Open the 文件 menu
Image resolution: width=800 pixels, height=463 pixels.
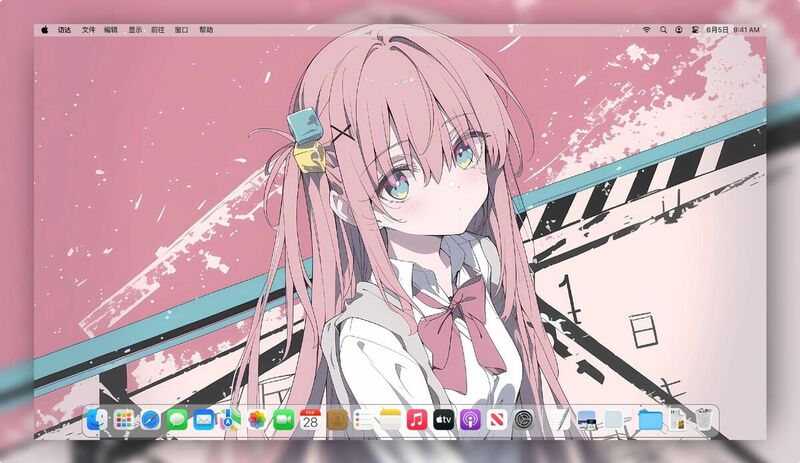click(89, 30)
